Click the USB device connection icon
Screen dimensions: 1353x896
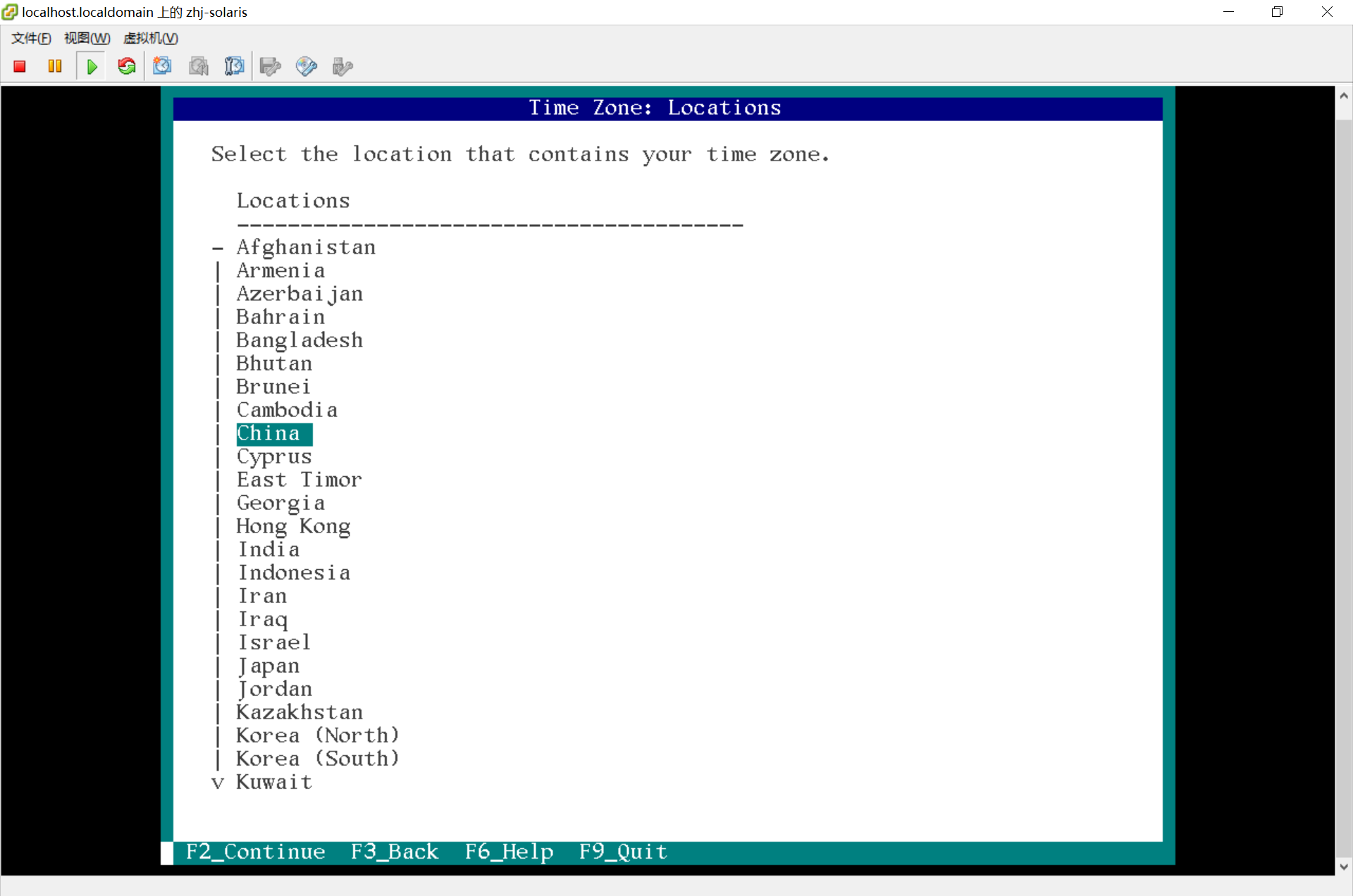(342, 66)
